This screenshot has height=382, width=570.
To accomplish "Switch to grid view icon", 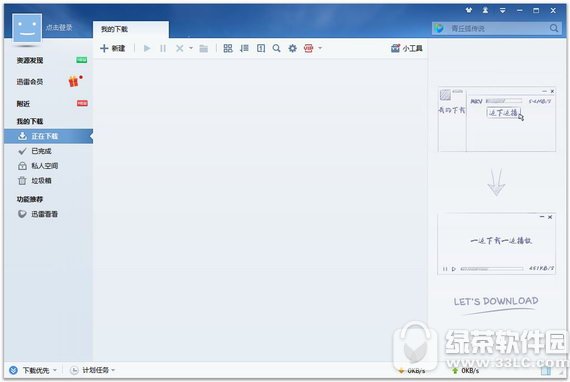I will [228, 48].
